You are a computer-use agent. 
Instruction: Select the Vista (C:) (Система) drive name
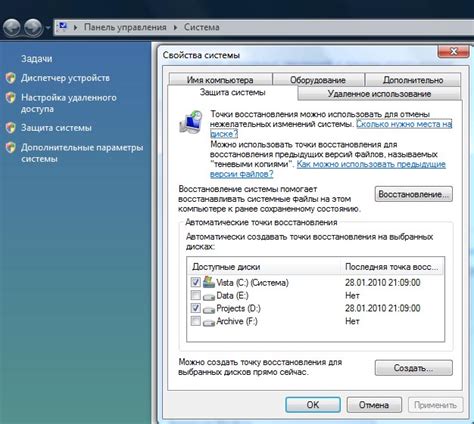(x=252, y=283)
